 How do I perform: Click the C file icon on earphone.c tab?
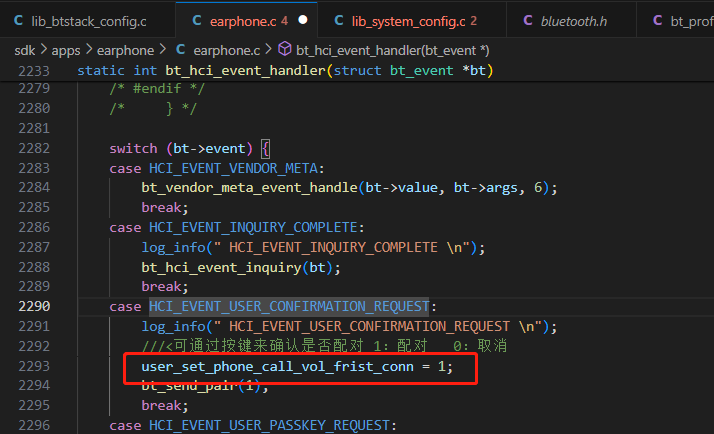(x=197, y=20)
